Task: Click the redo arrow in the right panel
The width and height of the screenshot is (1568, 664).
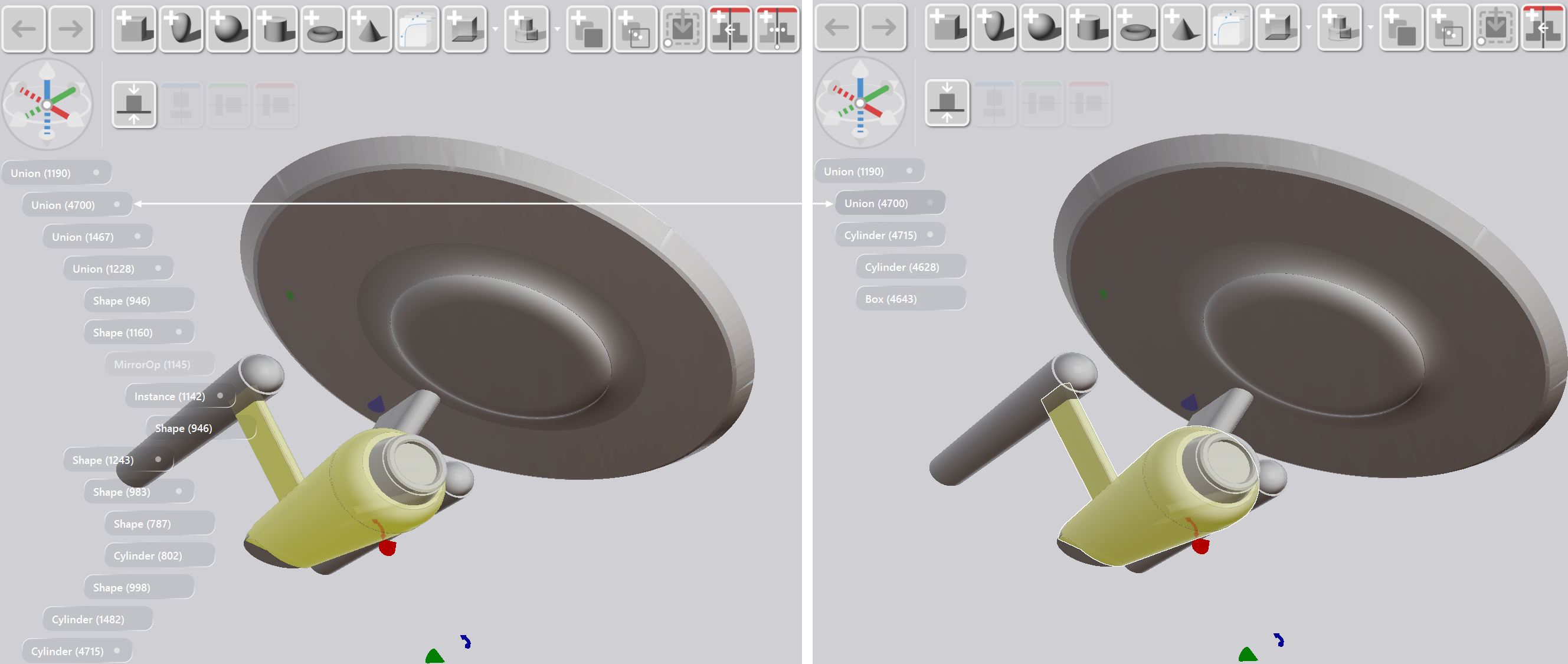Action: point(884,27)
